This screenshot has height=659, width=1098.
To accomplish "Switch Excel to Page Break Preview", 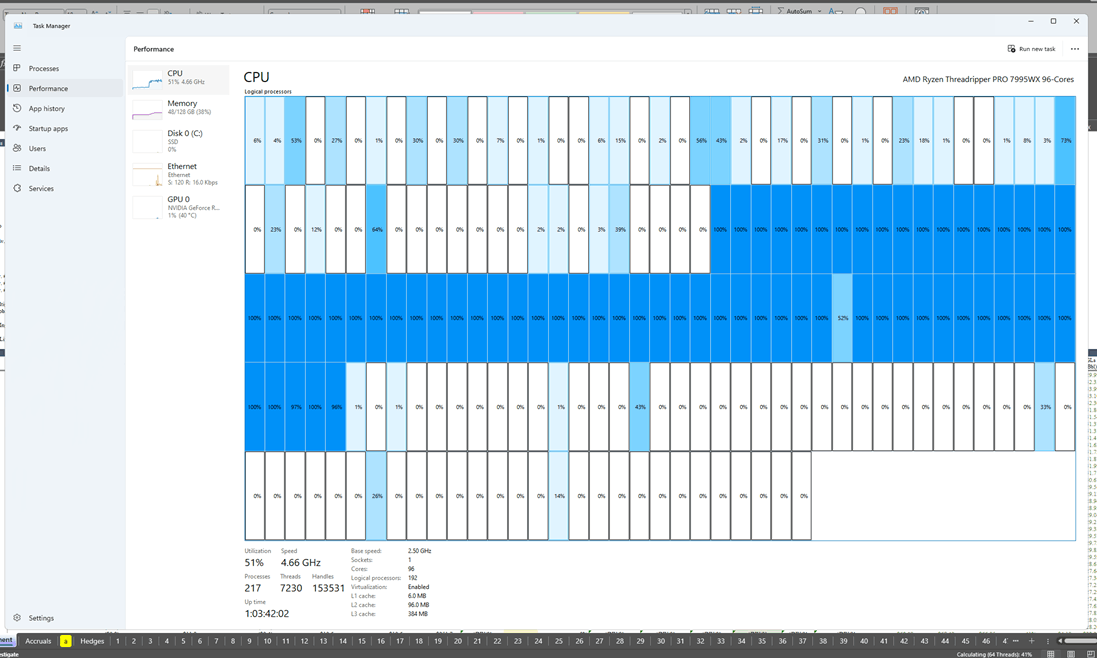I will point(1090,654).
